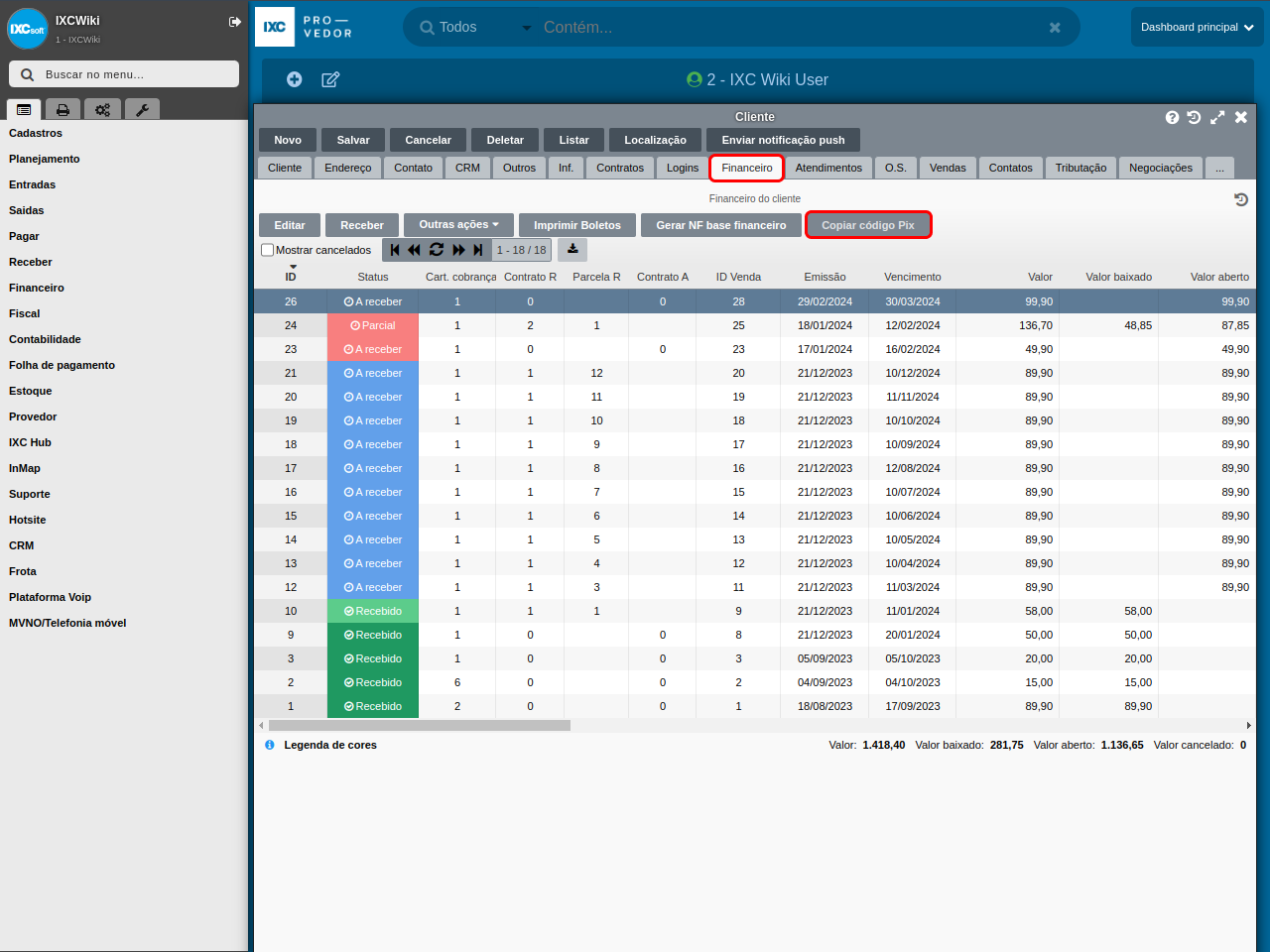Open the Todos search filter dropdown

(x=476, y=28)
